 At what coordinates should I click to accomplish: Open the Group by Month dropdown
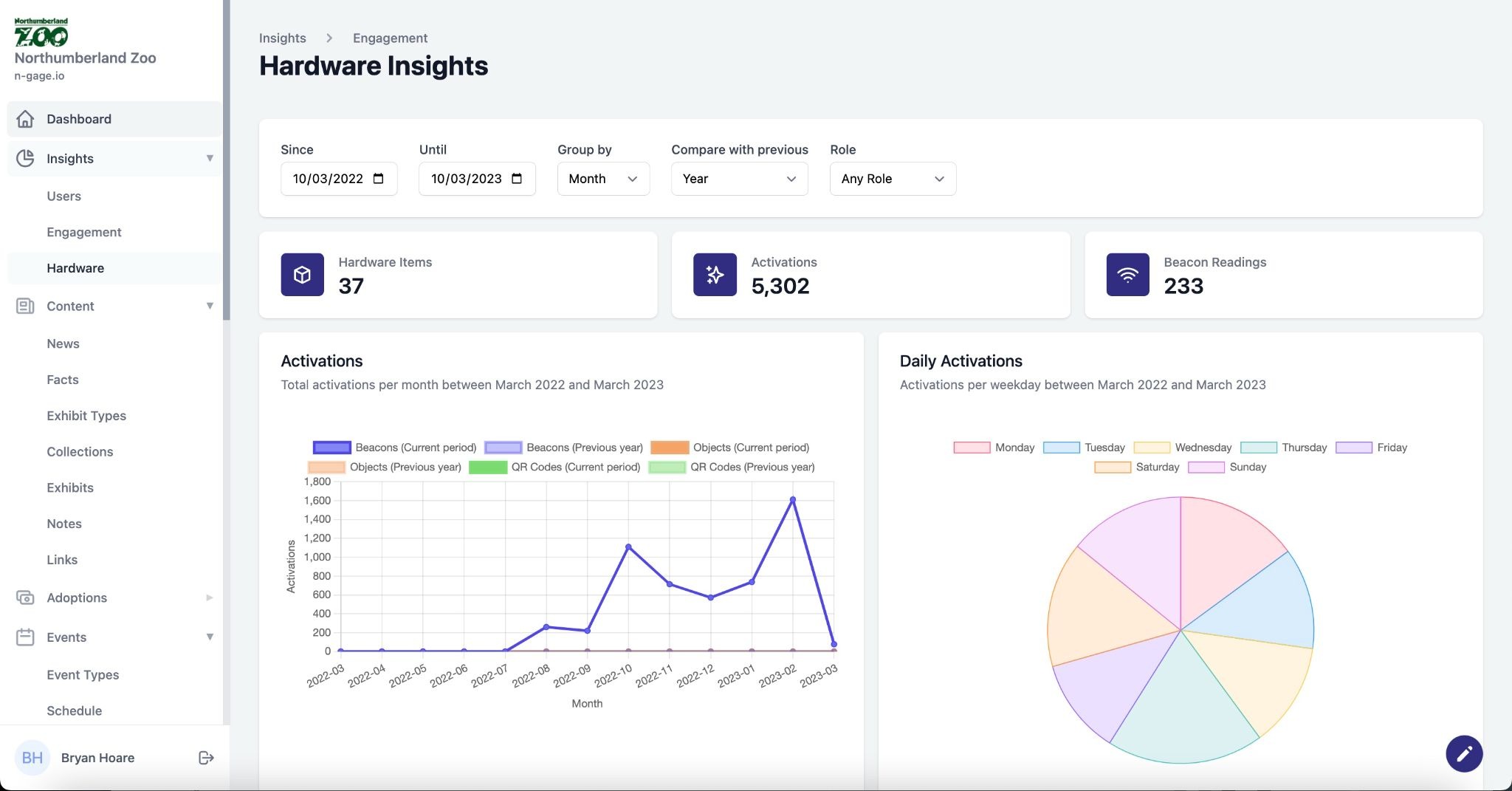click(x=602, y=179)
